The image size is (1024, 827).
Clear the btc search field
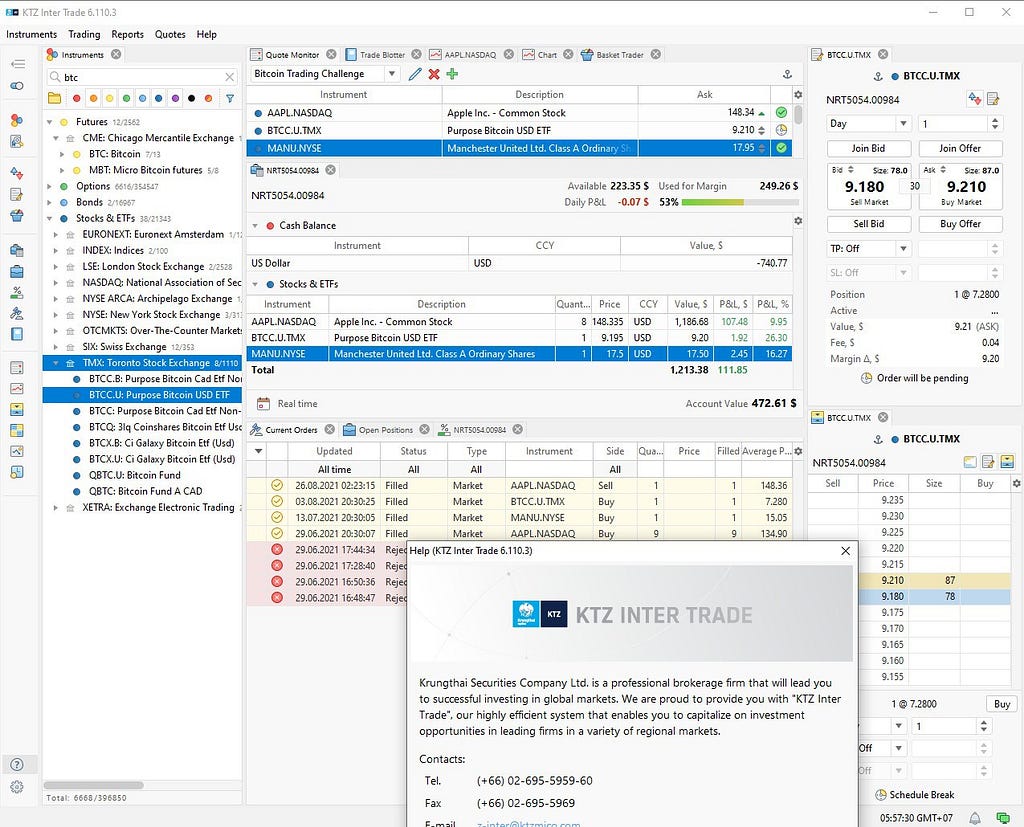(230, 77)
